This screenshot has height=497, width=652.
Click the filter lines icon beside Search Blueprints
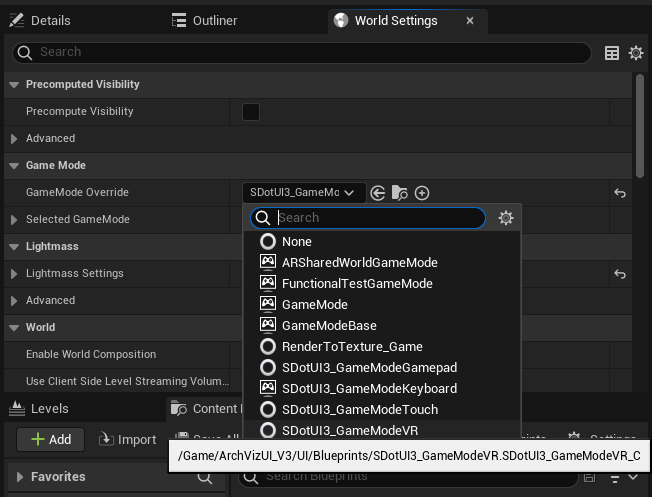pyautogui.click(x=615, y=478)
